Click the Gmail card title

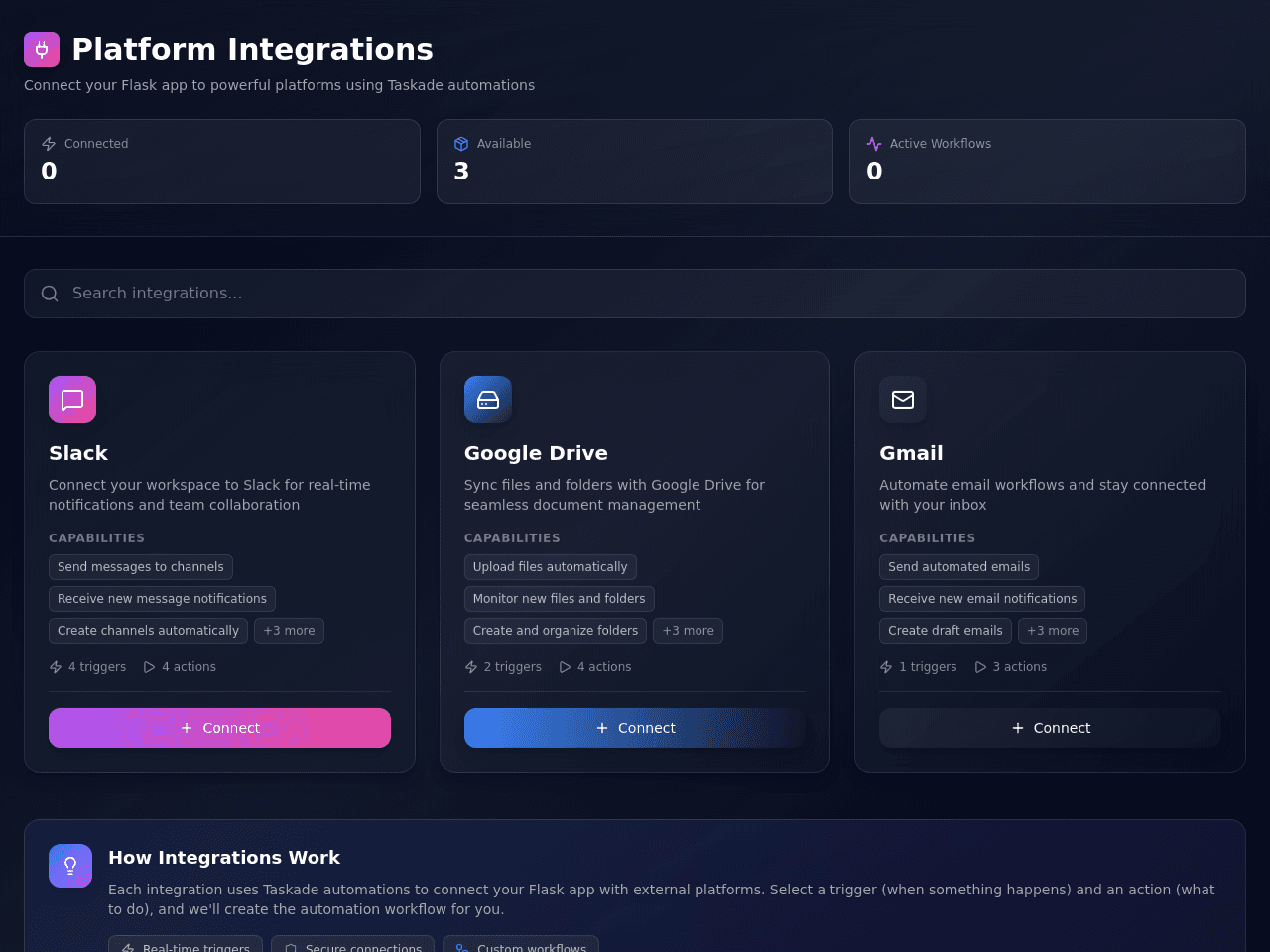(911, 453)
